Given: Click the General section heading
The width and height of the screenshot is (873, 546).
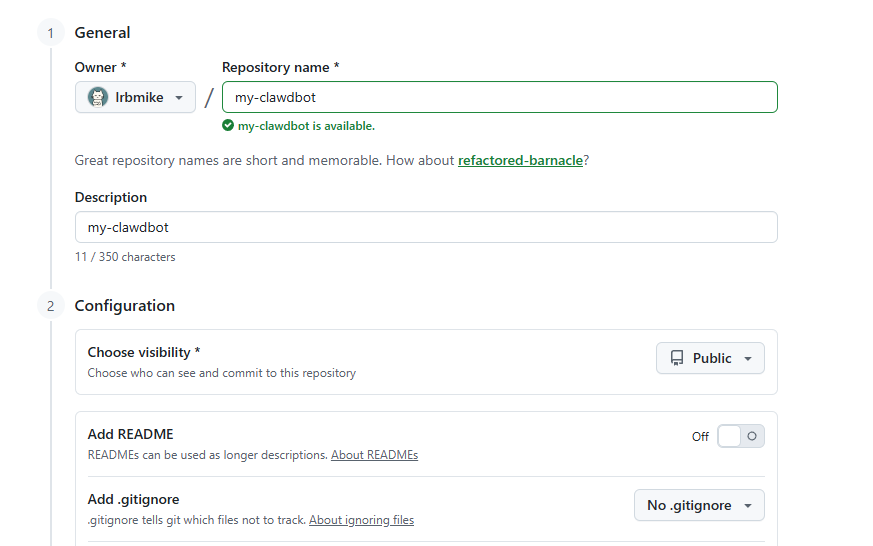Looking at the screenshot, I should [x=102, y=33].
